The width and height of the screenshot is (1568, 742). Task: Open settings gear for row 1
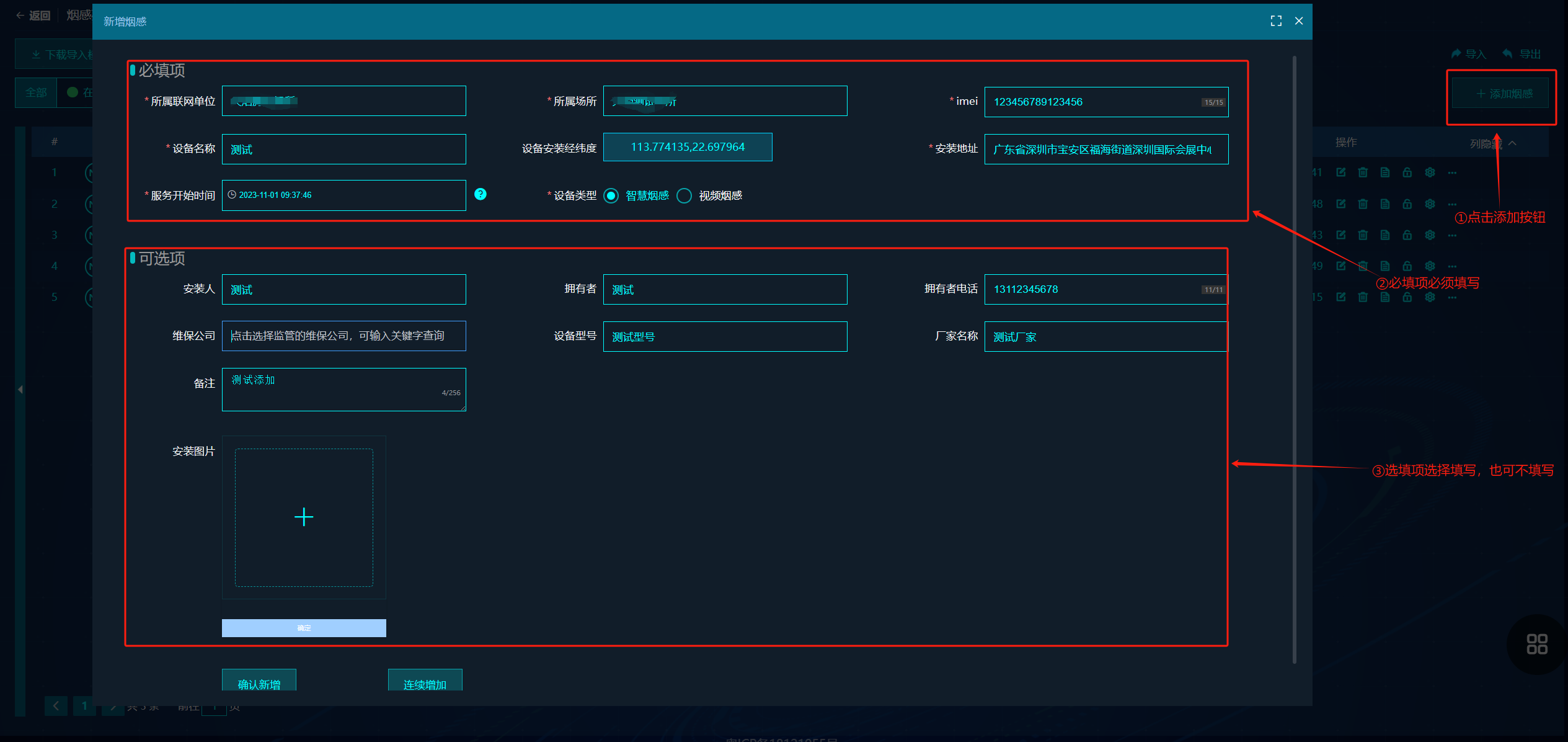coord(1430,172)
